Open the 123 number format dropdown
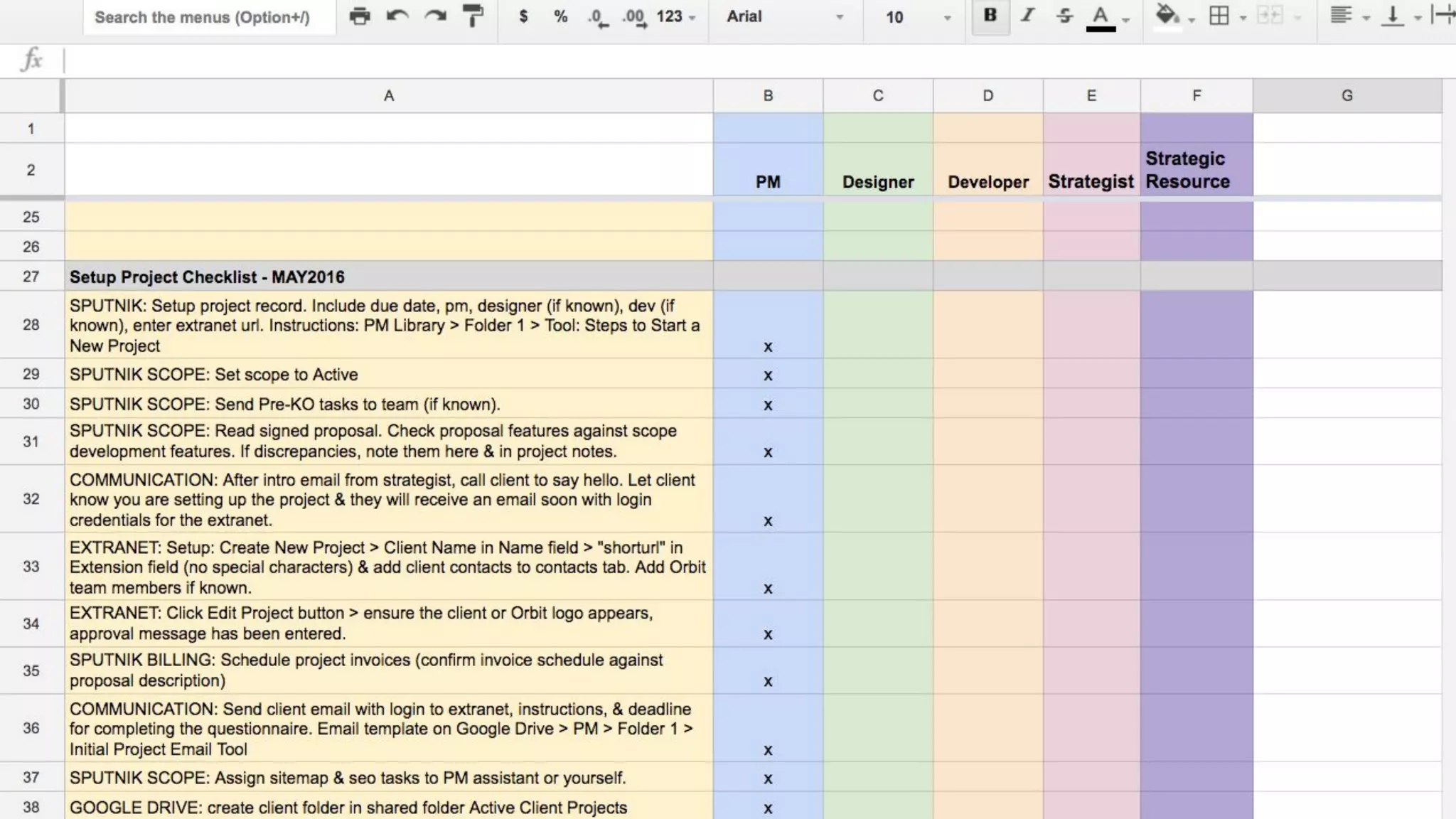This screenshot has width=1456, height=819. 675,16
